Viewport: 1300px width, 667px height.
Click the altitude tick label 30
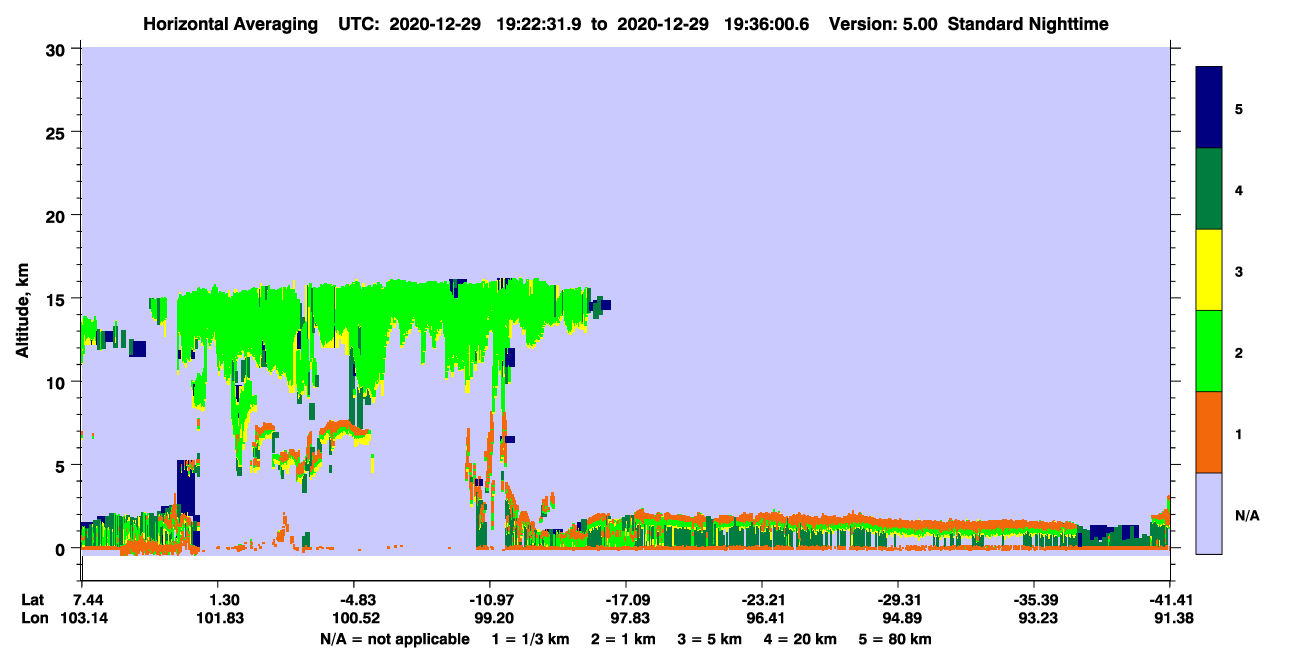pyautogui.click(x=58, y=48)
